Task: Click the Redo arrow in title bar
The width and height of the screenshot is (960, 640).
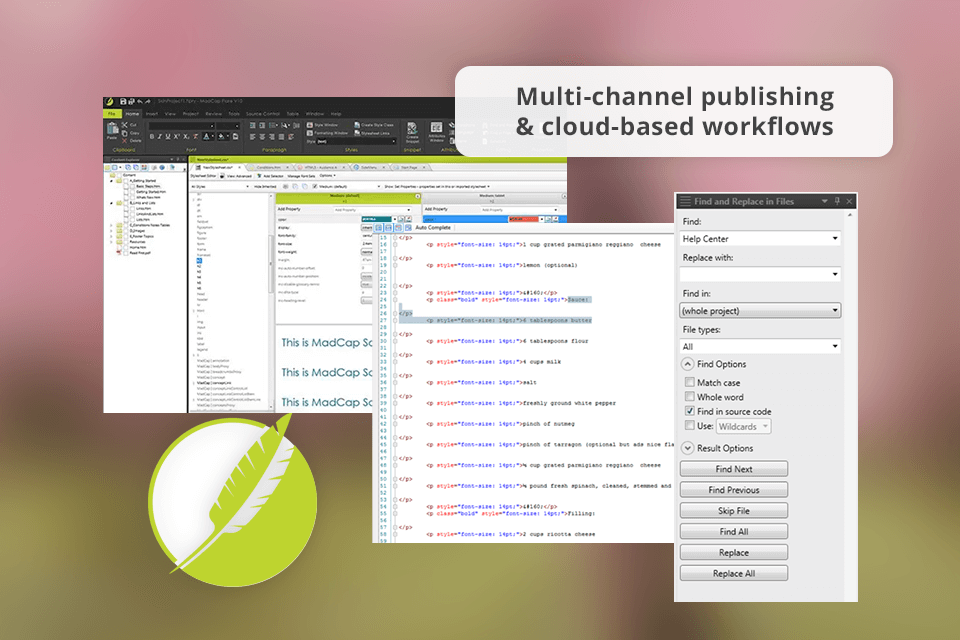Action: (148, 101)
